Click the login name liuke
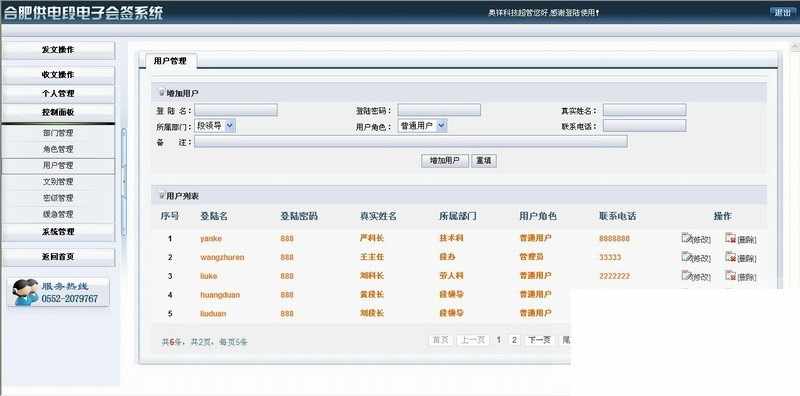The height and width of the screenshot is (396, 800). pos(209,276)
